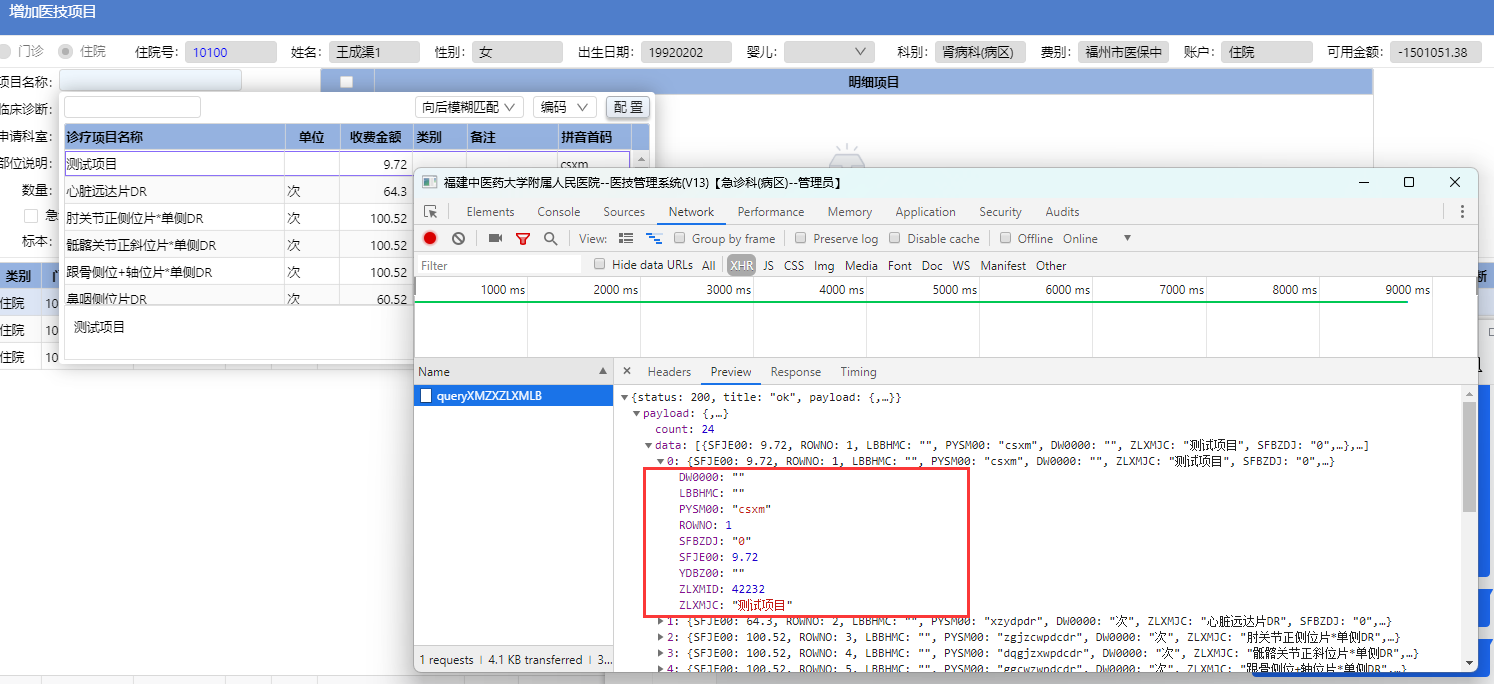This screenshot has height=684, width=1494.
Task: Collapse data item 0 测试项目
Action: [660, 461]
